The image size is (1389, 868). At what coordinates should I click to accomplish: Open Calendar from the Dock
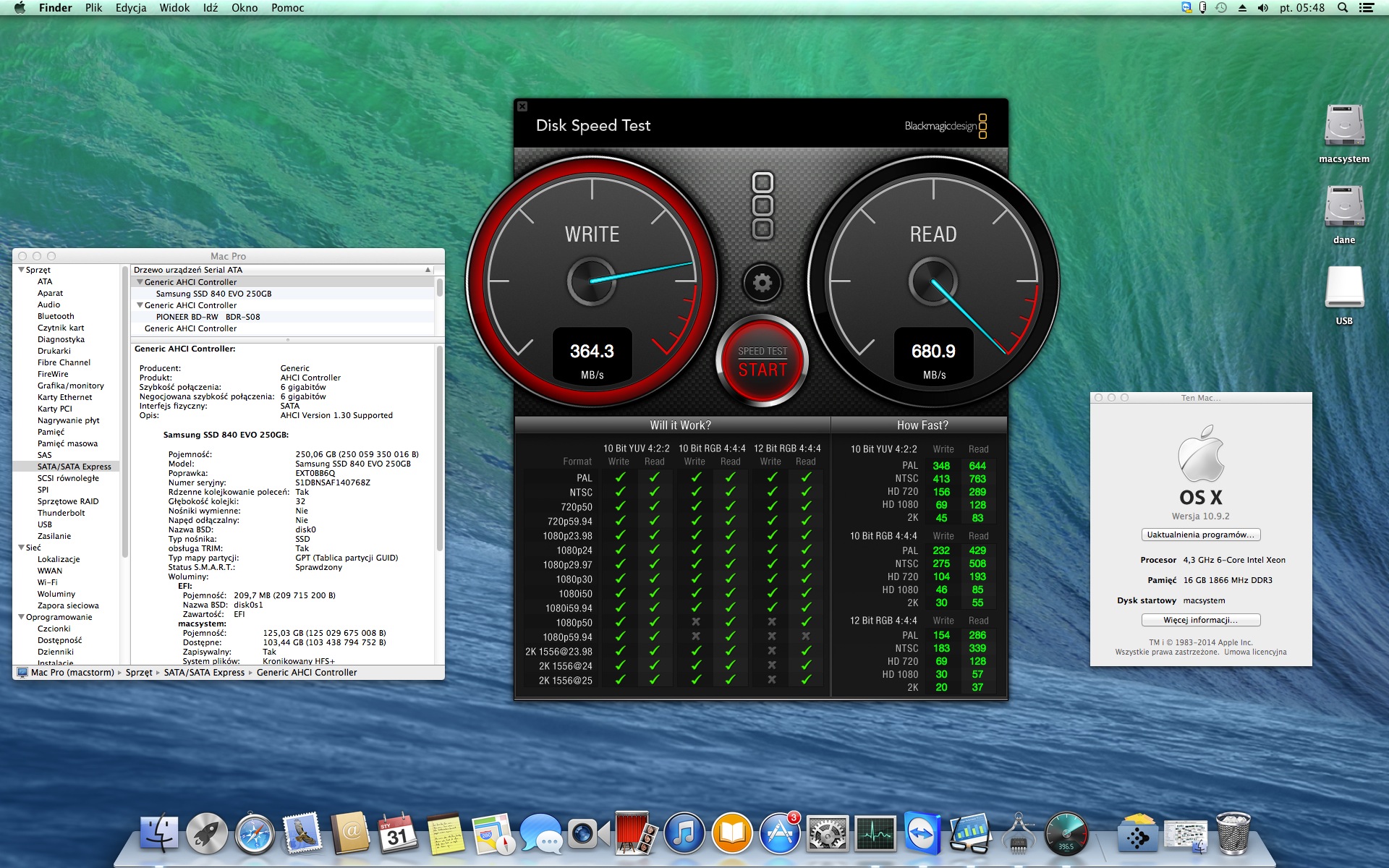pos(398,834)
